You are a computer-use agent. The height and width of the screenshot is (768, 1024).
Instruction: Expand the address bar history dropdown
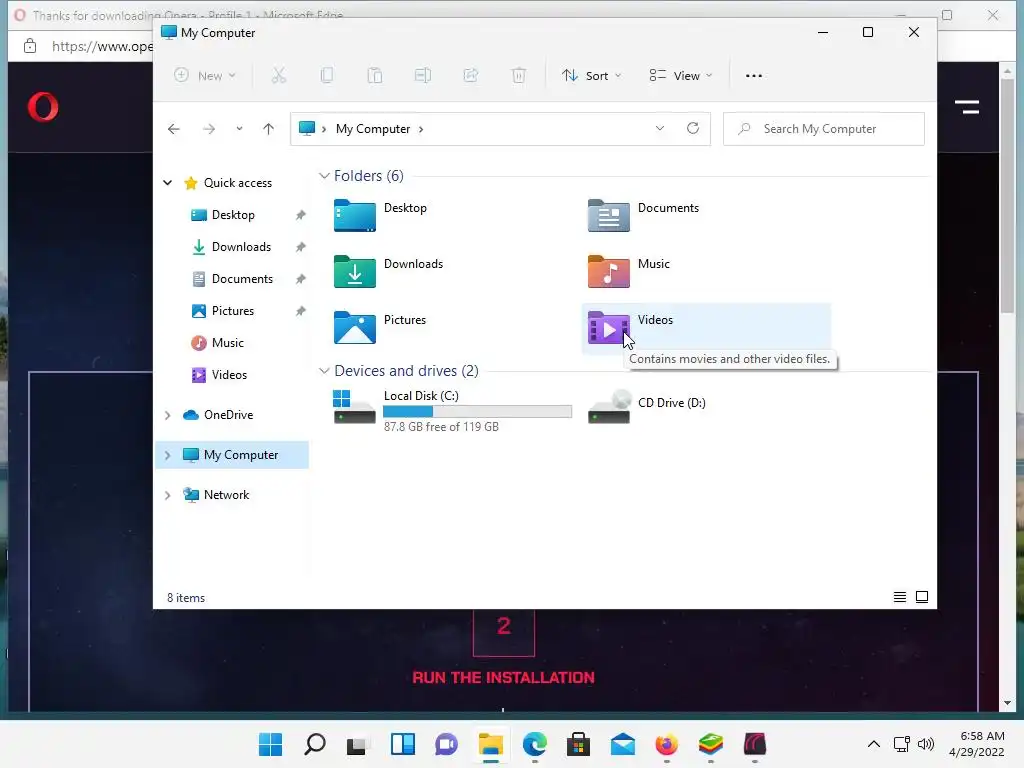660,129
